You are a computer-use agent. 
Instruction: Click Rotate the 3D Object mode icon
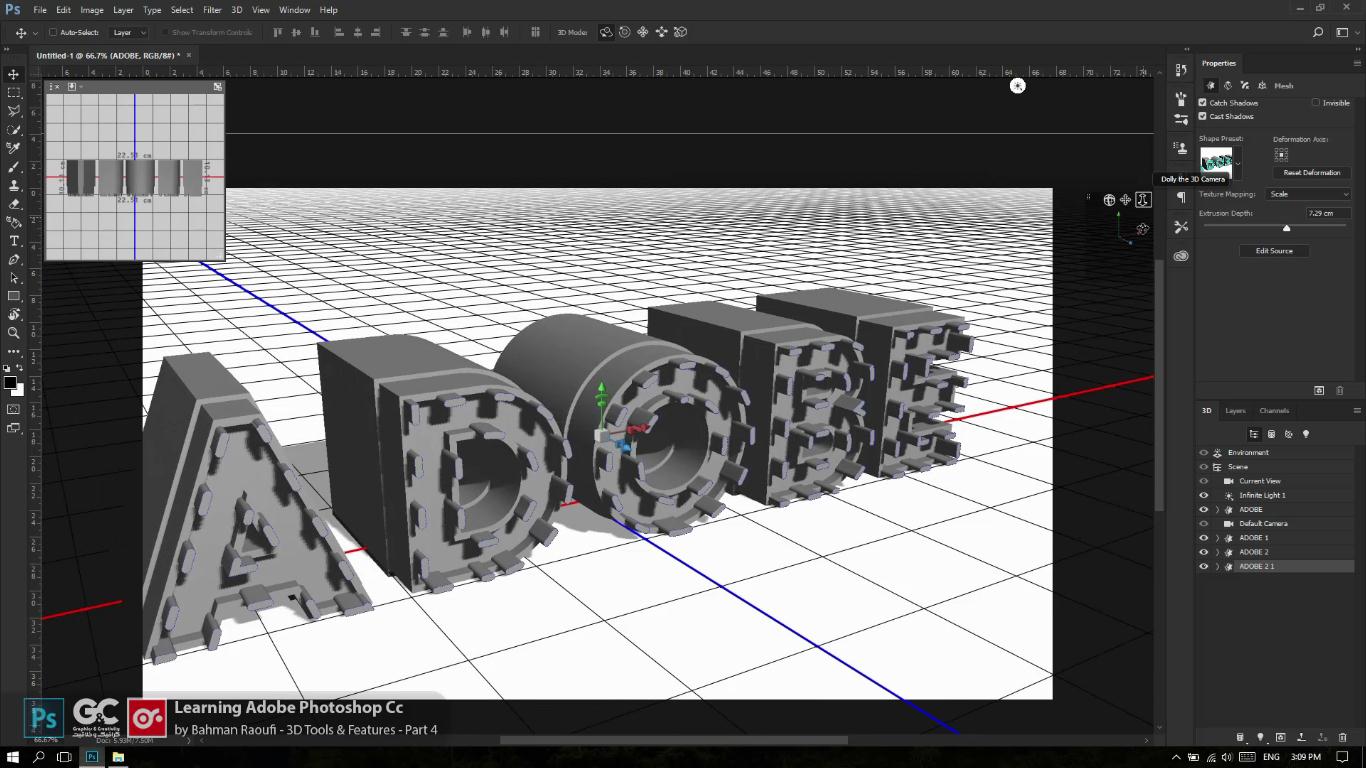606,32
